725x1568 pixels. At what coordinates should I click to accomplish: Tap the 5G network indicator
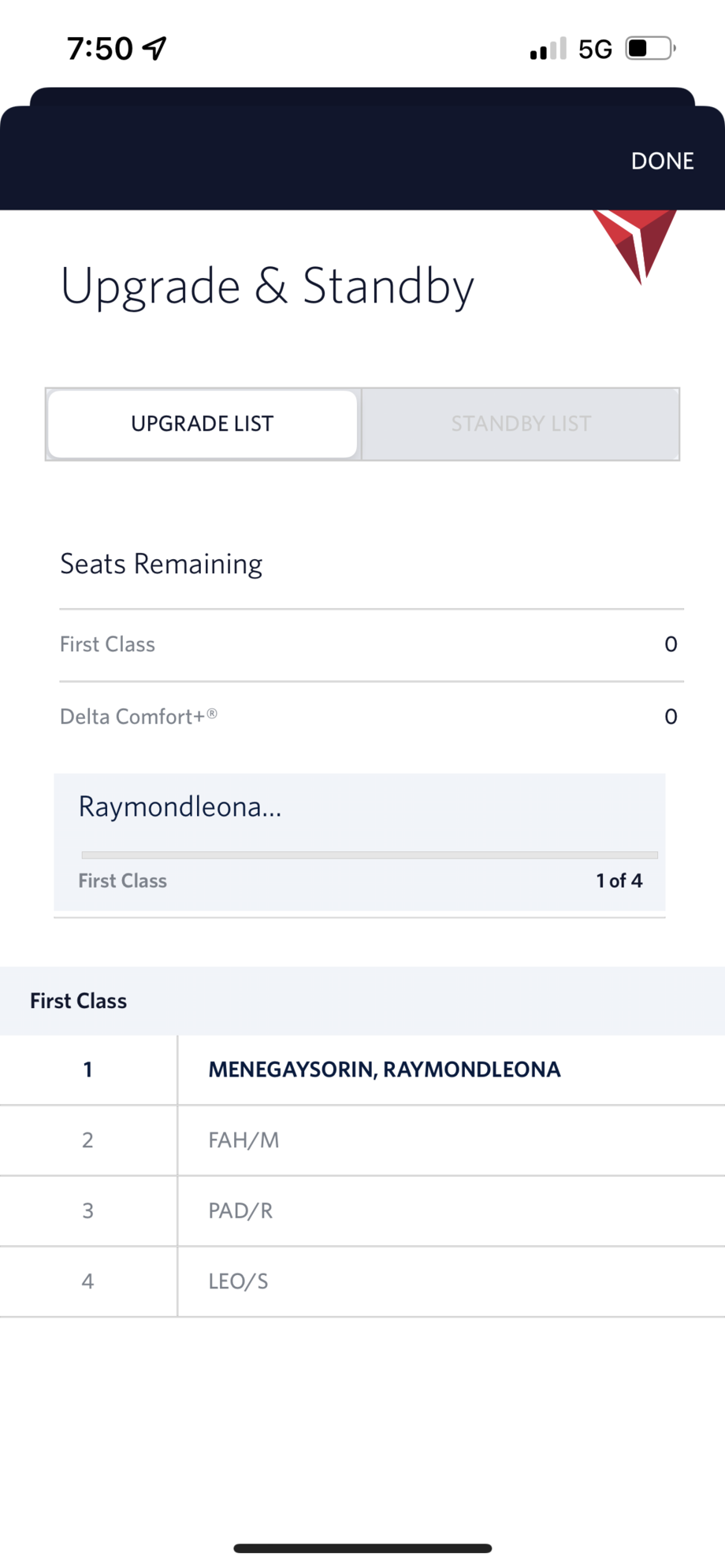coord(595,49)
